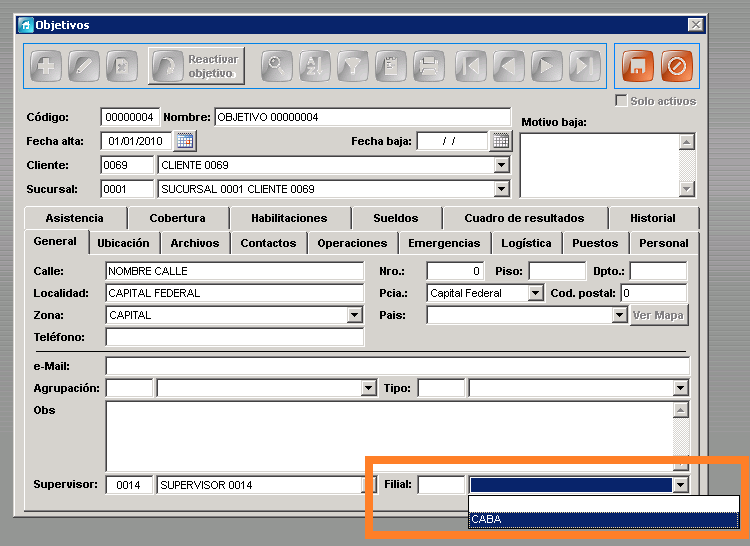Click the Nombre input field
The height and width of the screenshot is (546, 750).
pyautogui.click(x=363, y=117)
